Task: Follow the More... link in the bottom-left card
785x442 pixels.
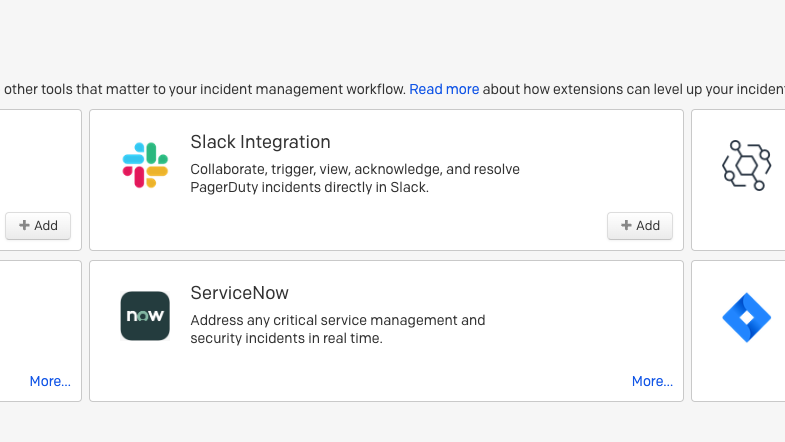Action: point(50,381)
